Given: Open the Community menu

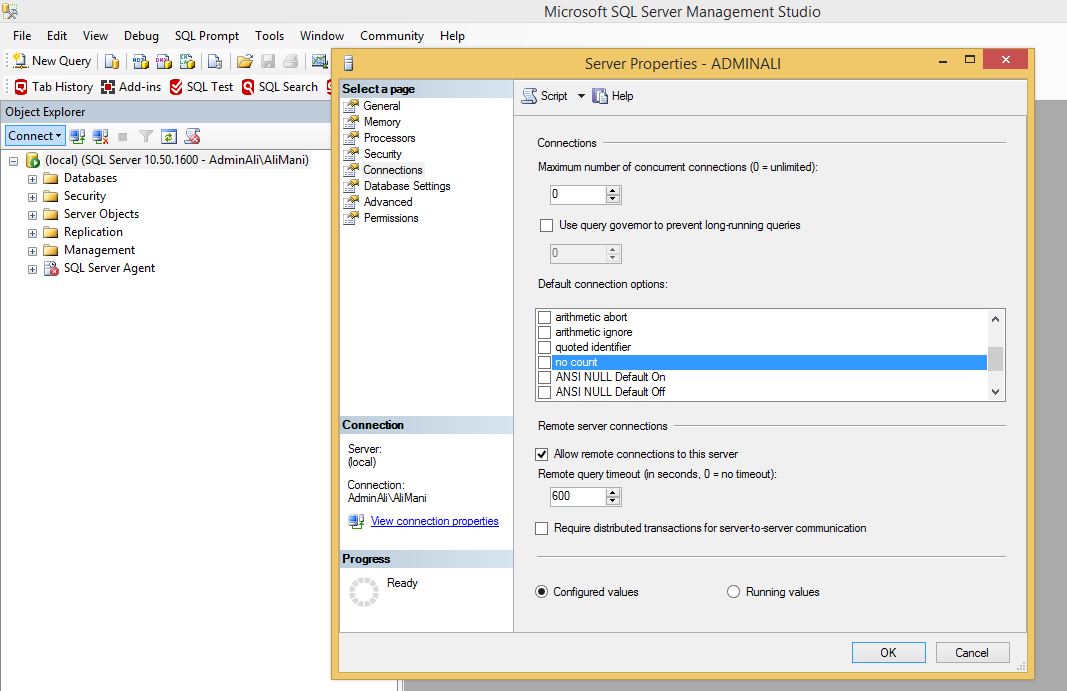Looking at the screenshot, I should (x=392, y=35).
